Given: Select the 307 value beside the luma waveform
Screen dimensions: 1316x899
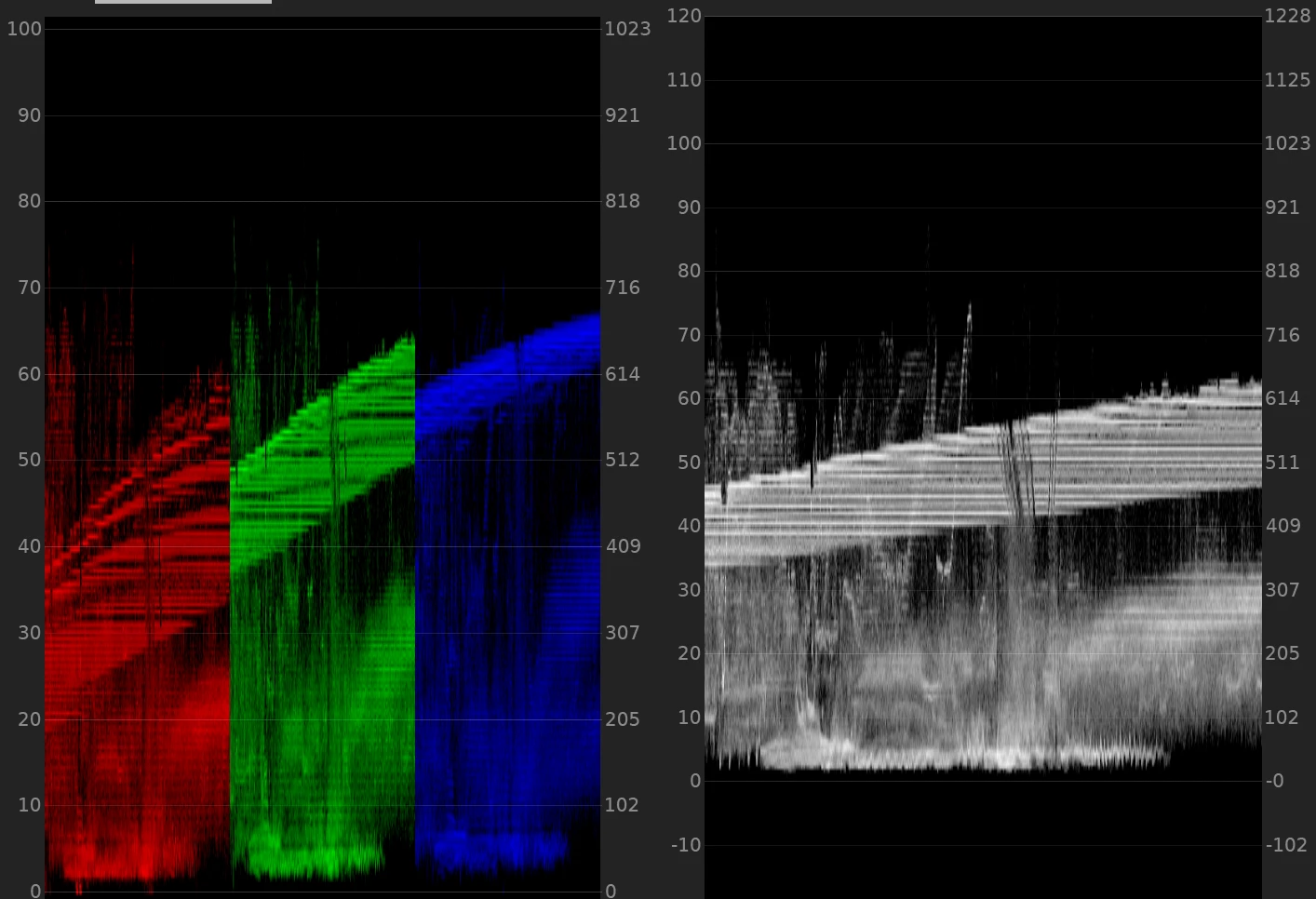Looking at the screenshot, I should 1282,590.
